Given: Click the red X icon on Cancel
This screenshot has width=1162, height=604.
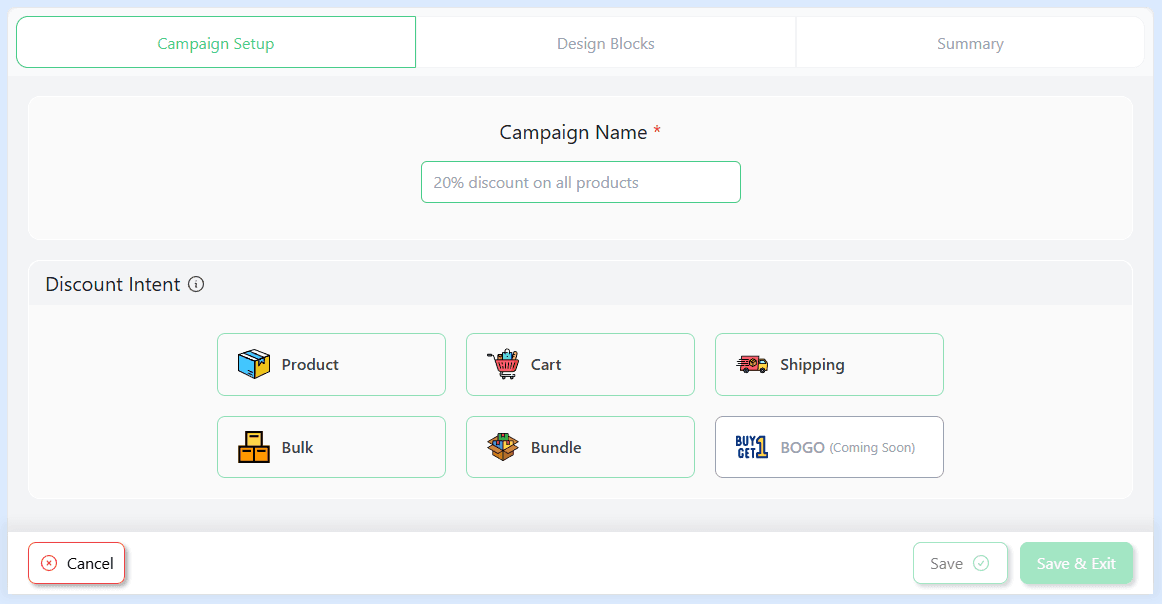Looking at the screenshot, I should pos(49,563).
